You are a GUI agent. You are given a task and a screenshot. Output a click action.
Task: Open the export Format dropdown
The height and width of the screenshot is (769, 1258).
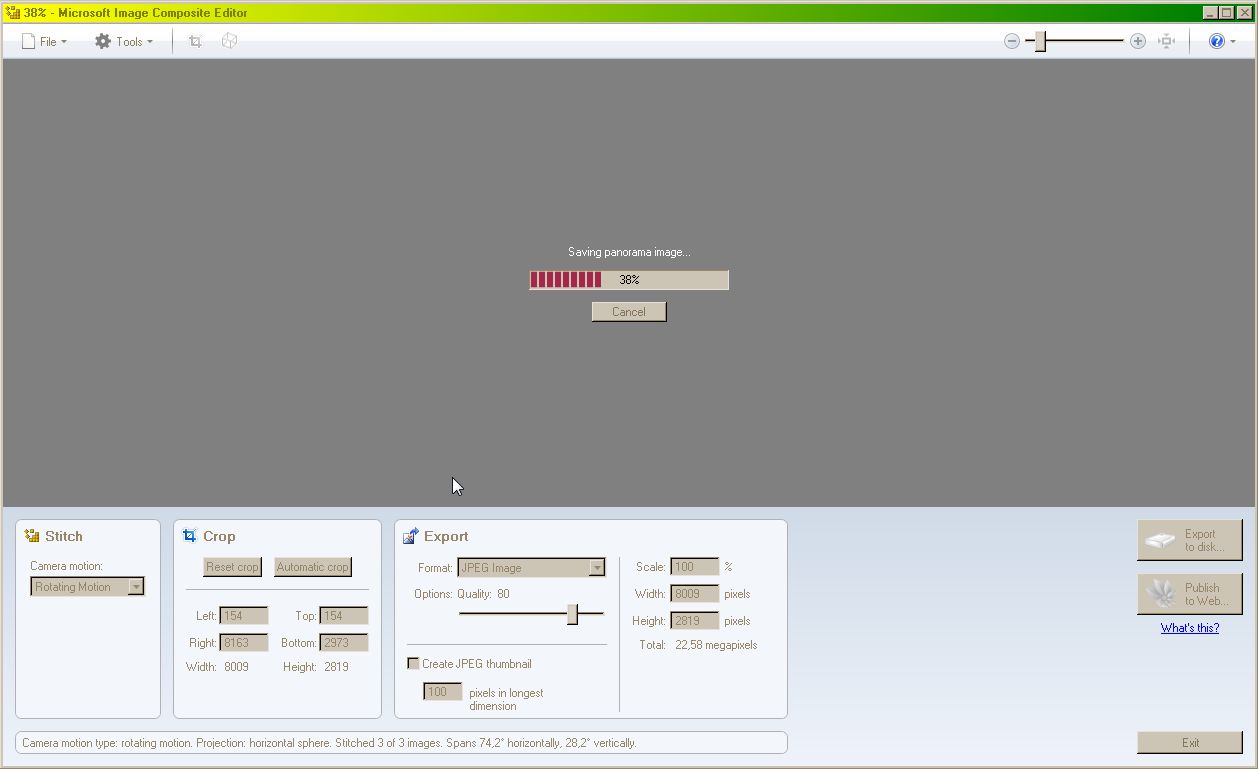(x=531, y=568)
